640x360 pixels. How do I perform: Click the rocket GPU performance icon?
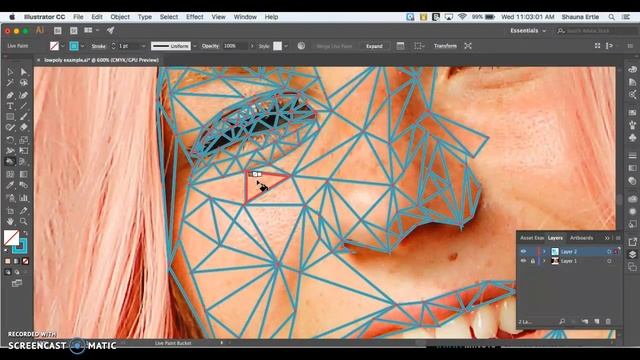(110, 30)
